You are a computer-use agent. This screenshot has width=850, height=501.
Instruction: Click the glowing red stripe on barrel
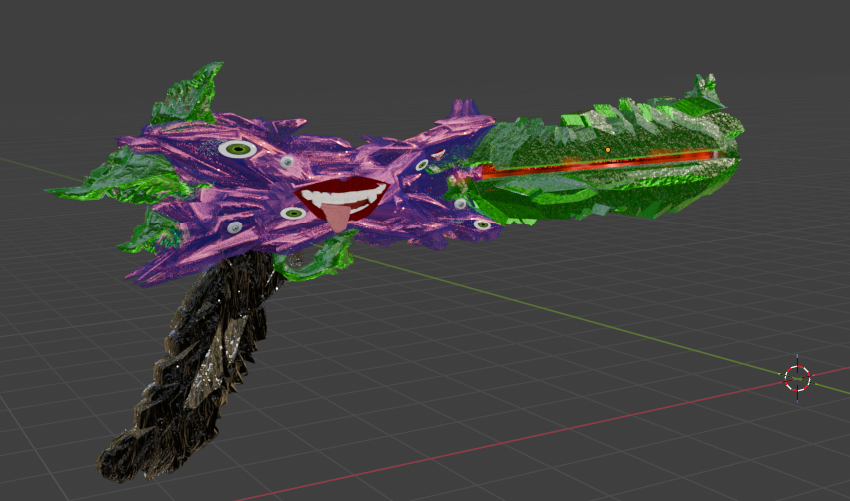(599, 163)
